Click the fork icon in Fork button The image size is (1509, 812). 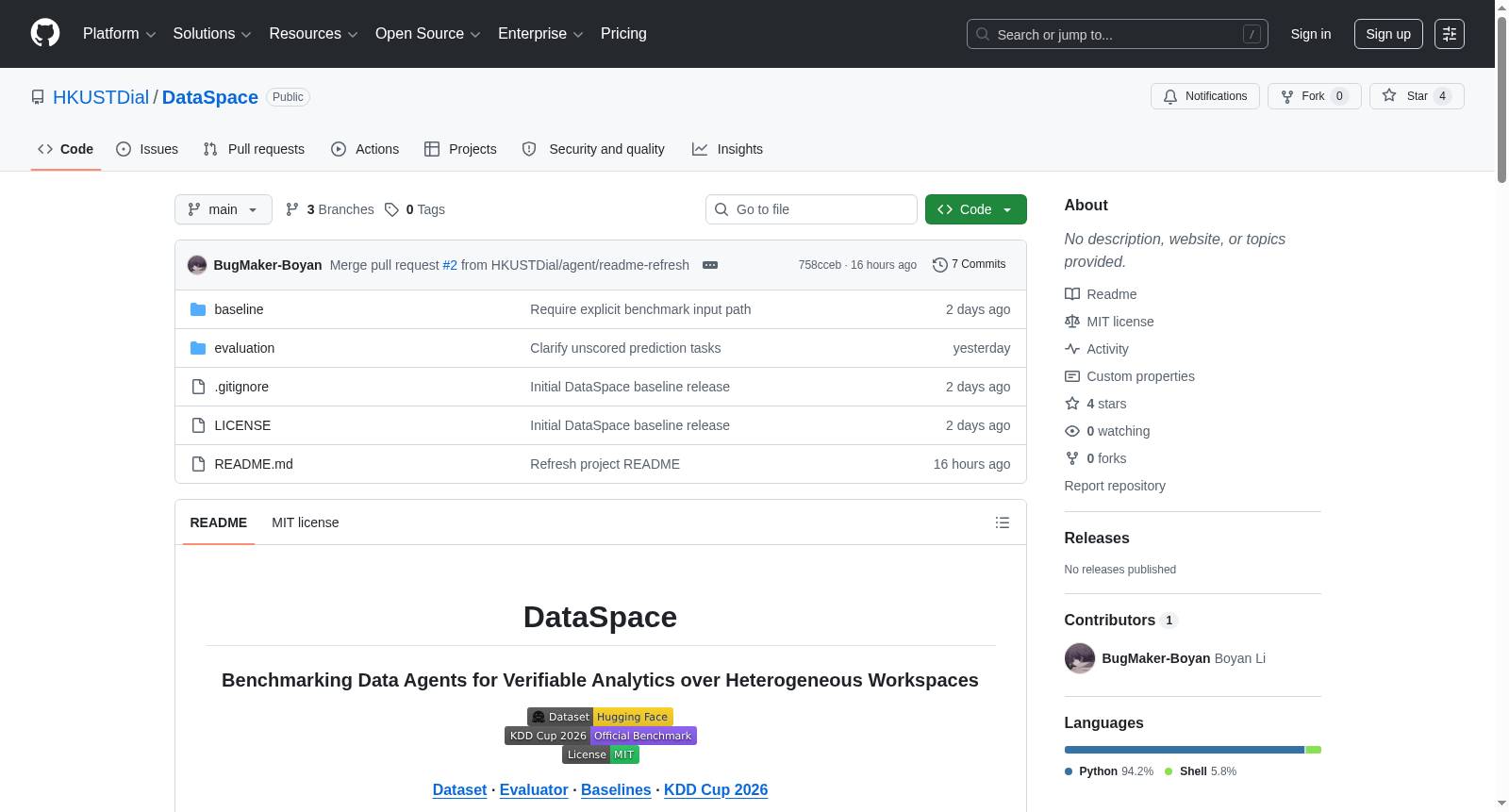click(x=1287, y=96)
